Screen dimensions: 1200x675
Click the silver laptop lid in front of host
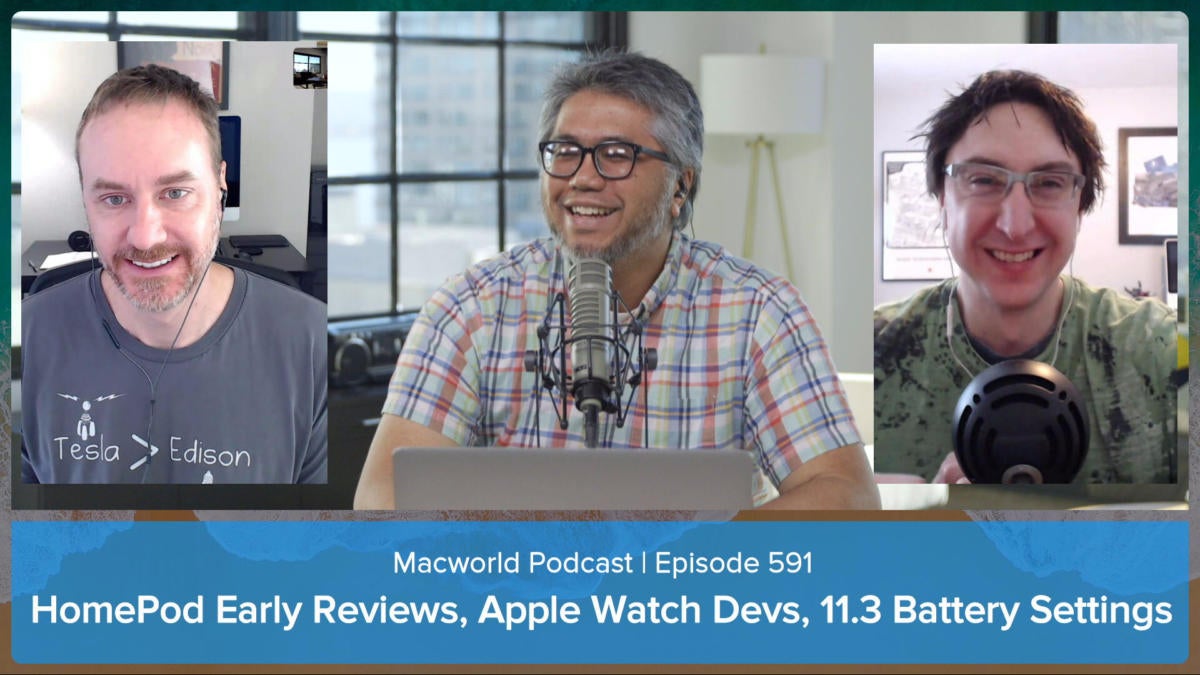tap(573, 478)
